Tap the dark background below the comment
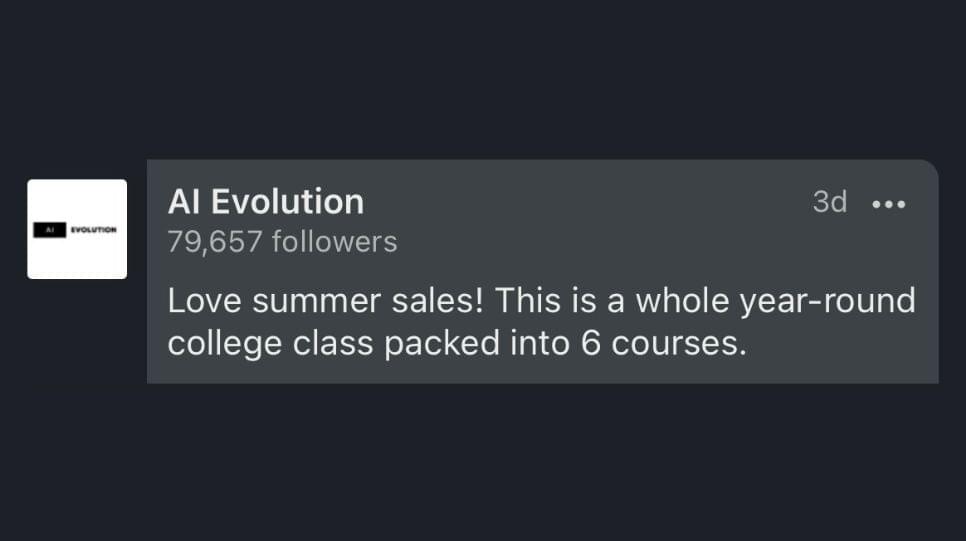Screen dimensions: 966x541 pos(483,462)
